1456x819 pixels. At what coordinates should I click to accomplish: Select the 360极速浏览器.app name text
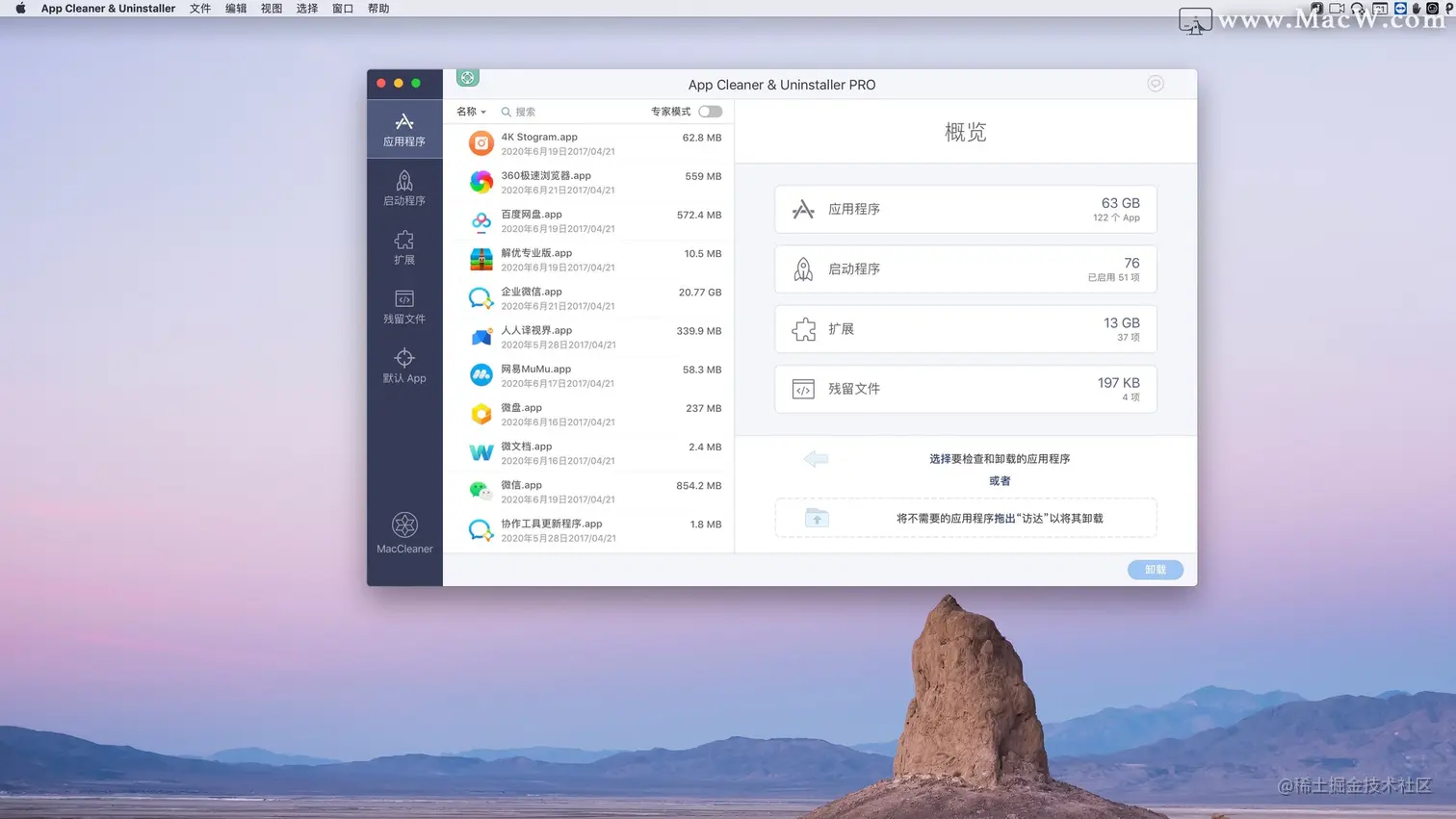[x=546, y=175]
